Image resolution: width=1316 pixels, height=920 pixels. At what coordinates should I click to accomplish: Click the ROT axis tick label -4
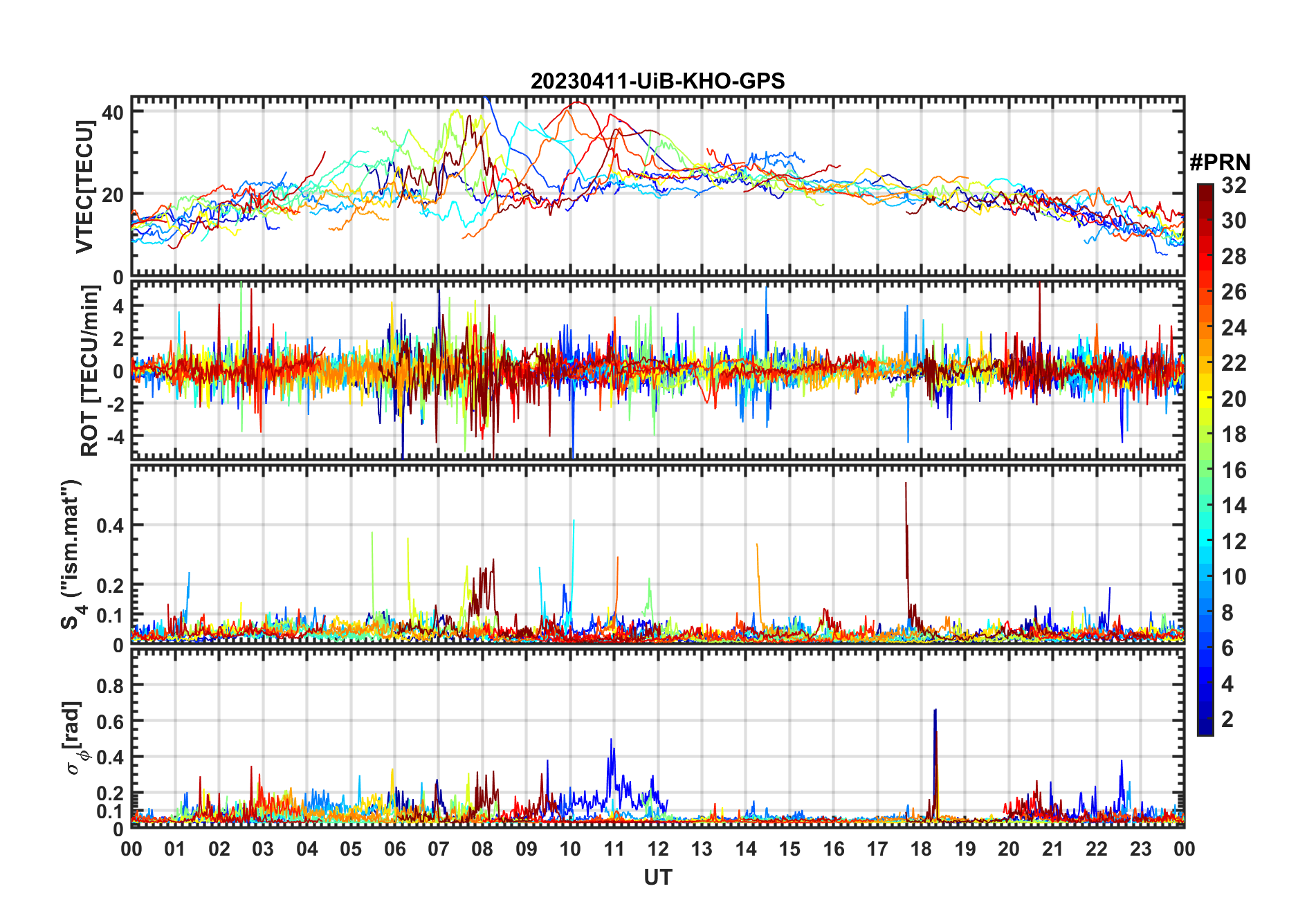click(114, 437)
